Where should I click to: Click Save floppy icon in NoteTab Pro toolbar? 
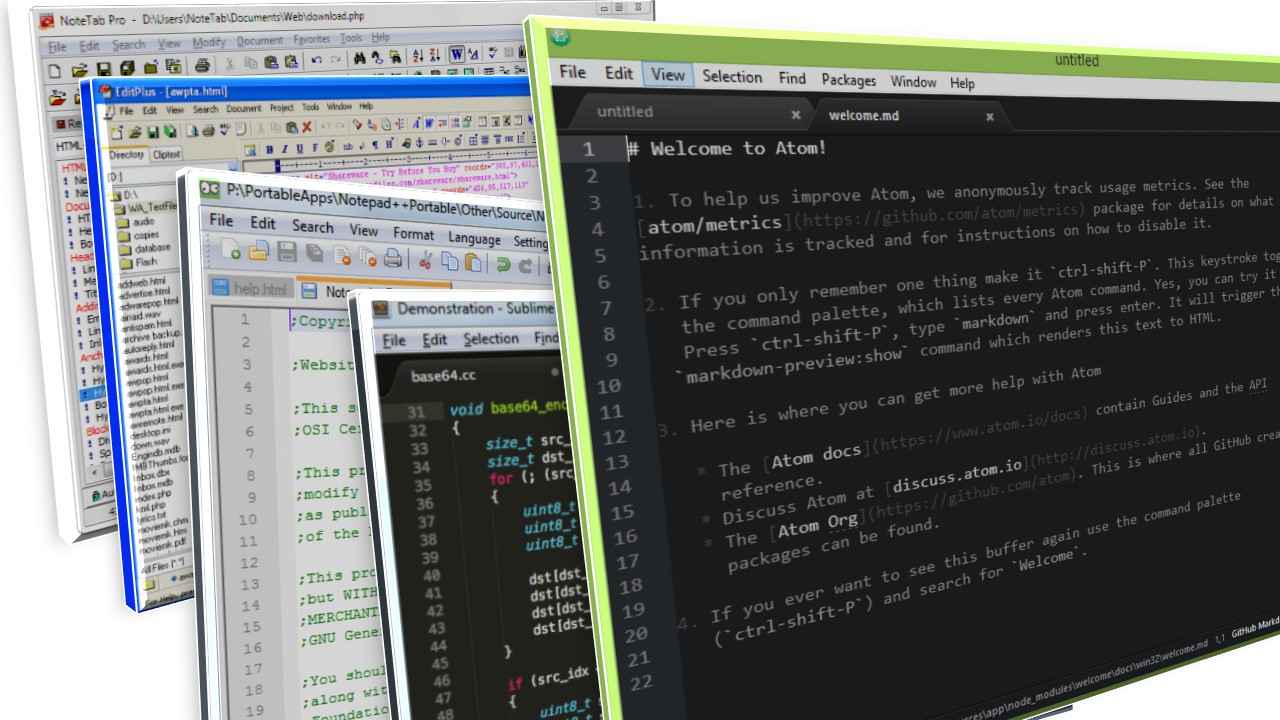coord(104,70)
